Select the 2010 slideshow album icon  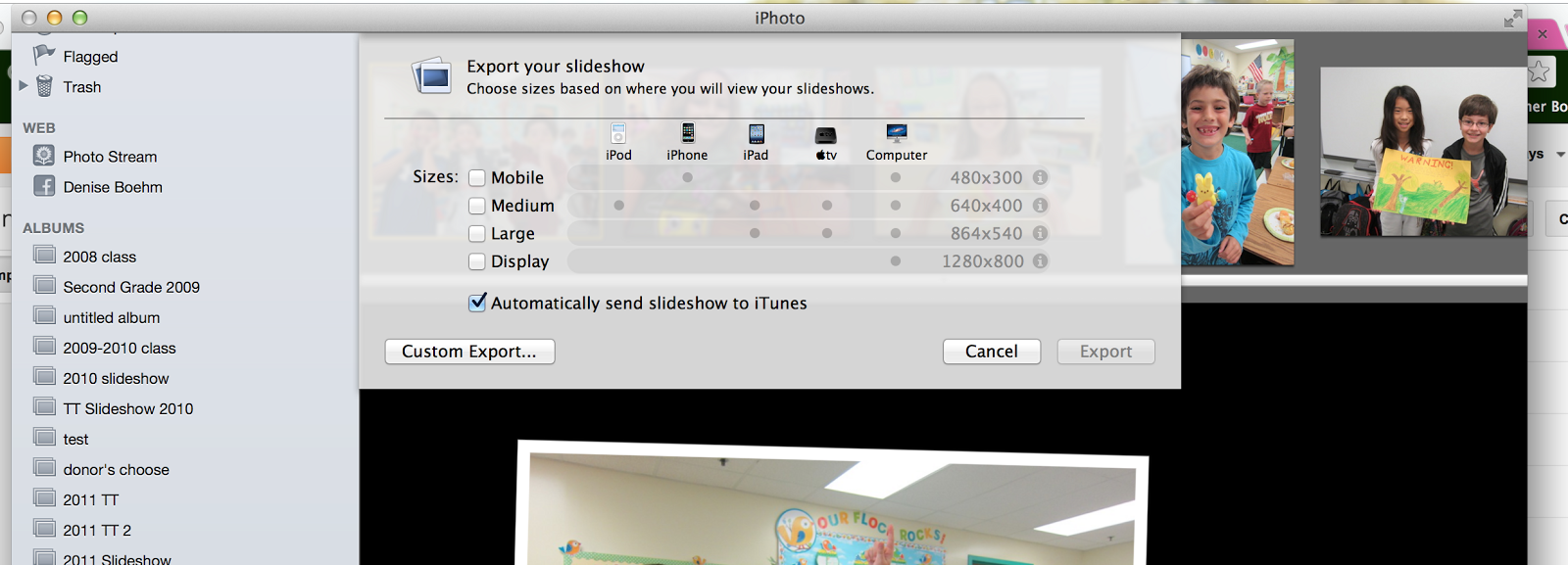pos(44,377)
